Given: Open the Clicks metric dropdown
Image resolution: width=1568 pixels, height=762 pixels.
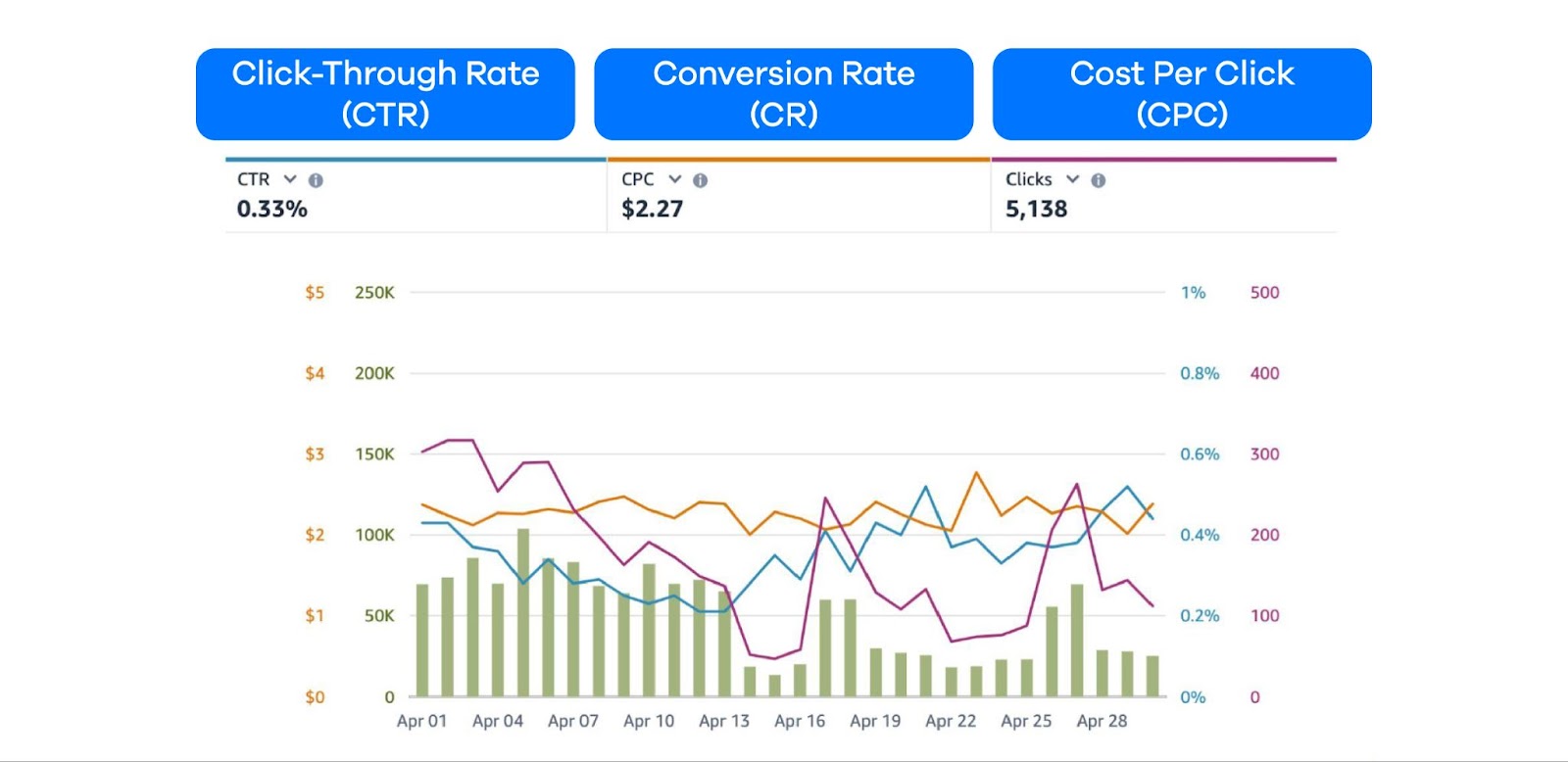Looking at the screenshot, I should tap(1072, 179).
